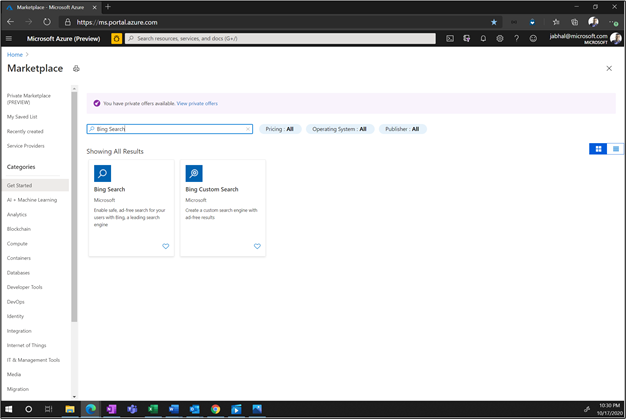Screen dimensions: 626x419
Task: Clear the marketplace search box text
Action: tap(248, 129)
